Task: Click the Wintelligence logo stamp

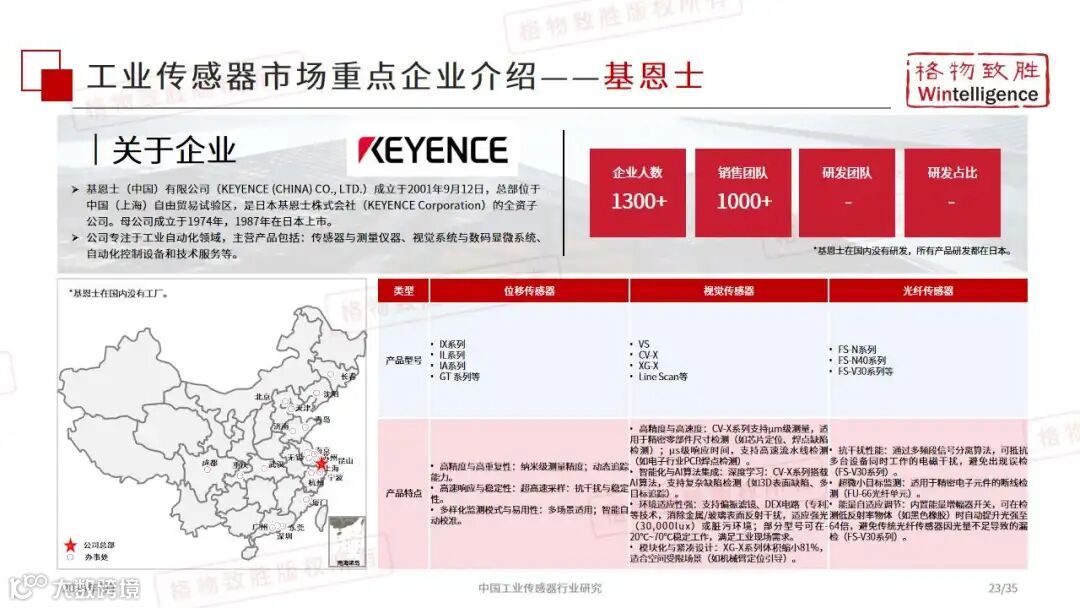Action: 977,80
